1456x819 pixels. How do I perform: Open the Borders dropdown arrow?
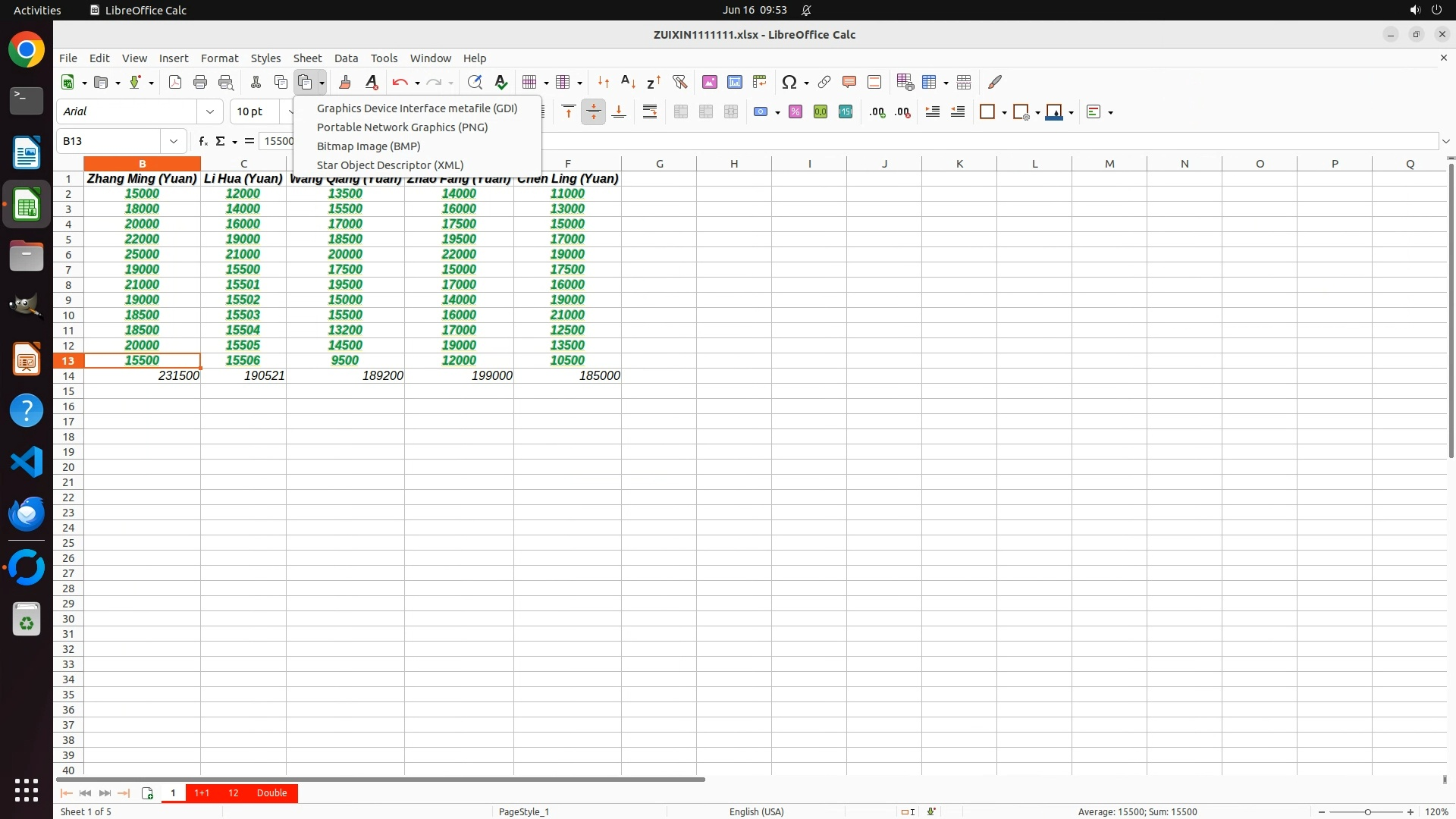click(x=1004, y=112)
